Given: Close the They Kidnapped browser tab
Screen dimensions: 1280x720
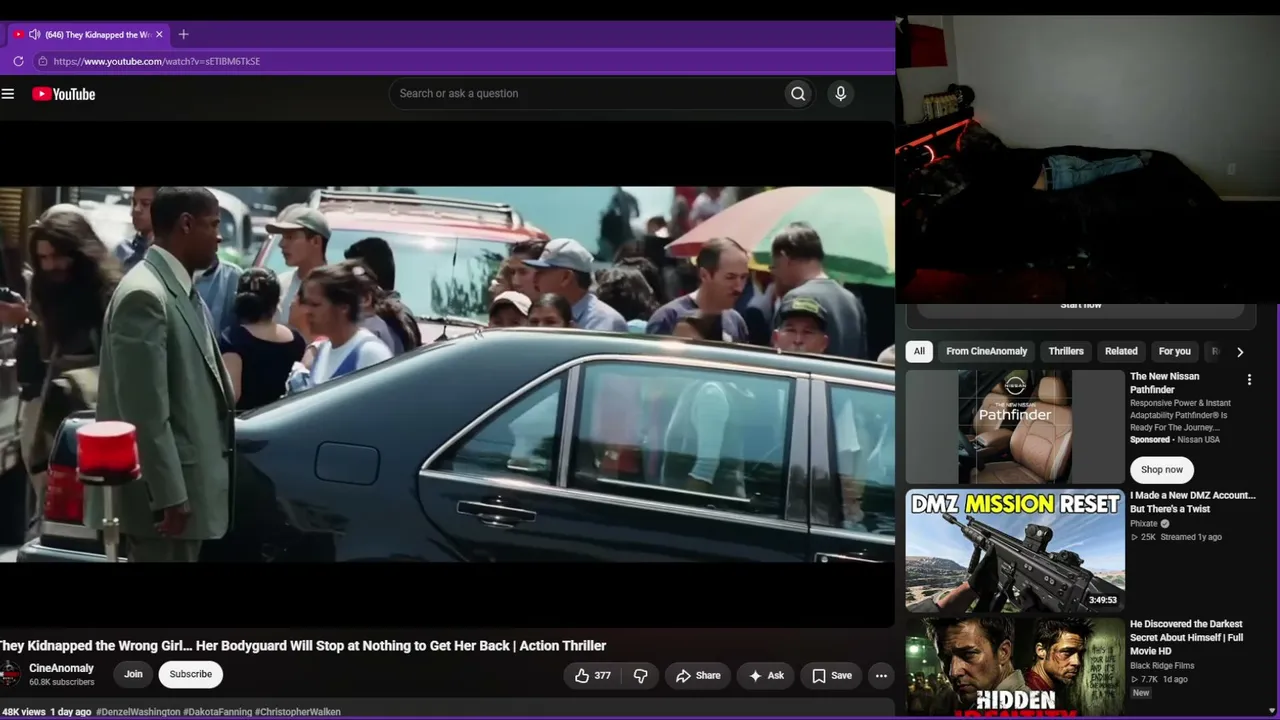Looking at the screenshot, I should coord(159,34).
